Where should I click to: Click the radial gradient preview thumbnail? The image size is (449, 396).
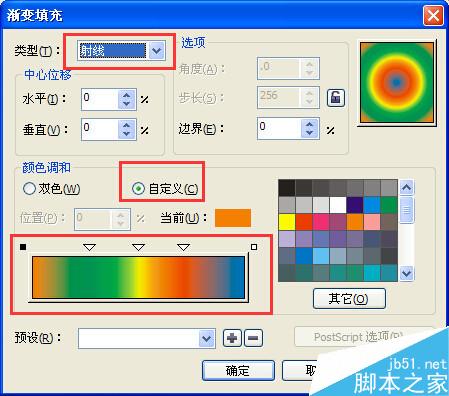[397, 83]
